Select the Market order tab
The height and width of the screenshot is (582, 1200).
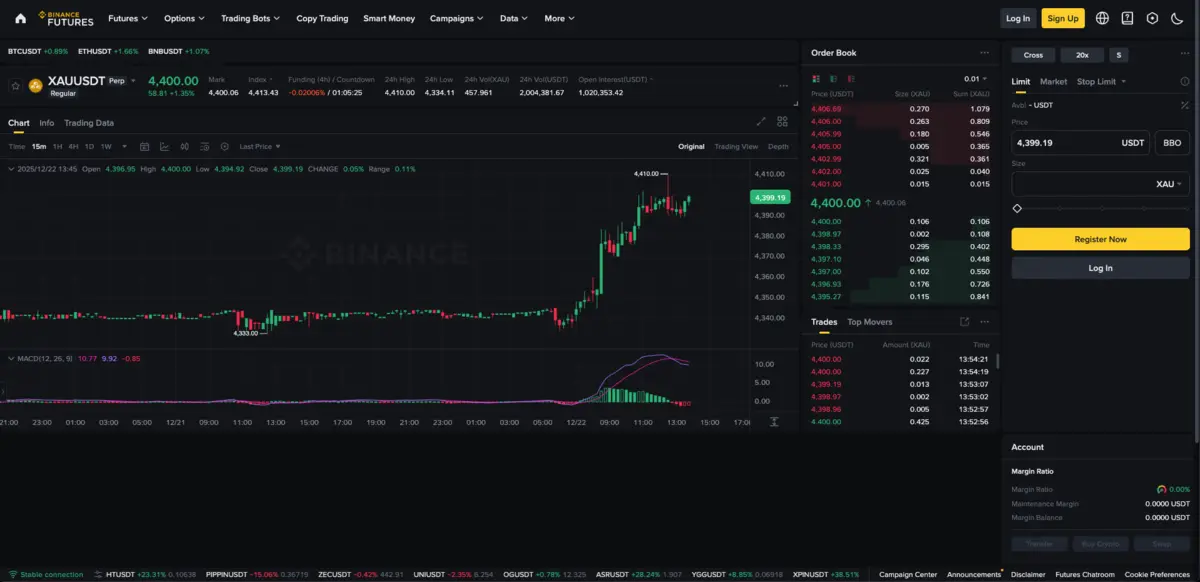click(1053, 82)
